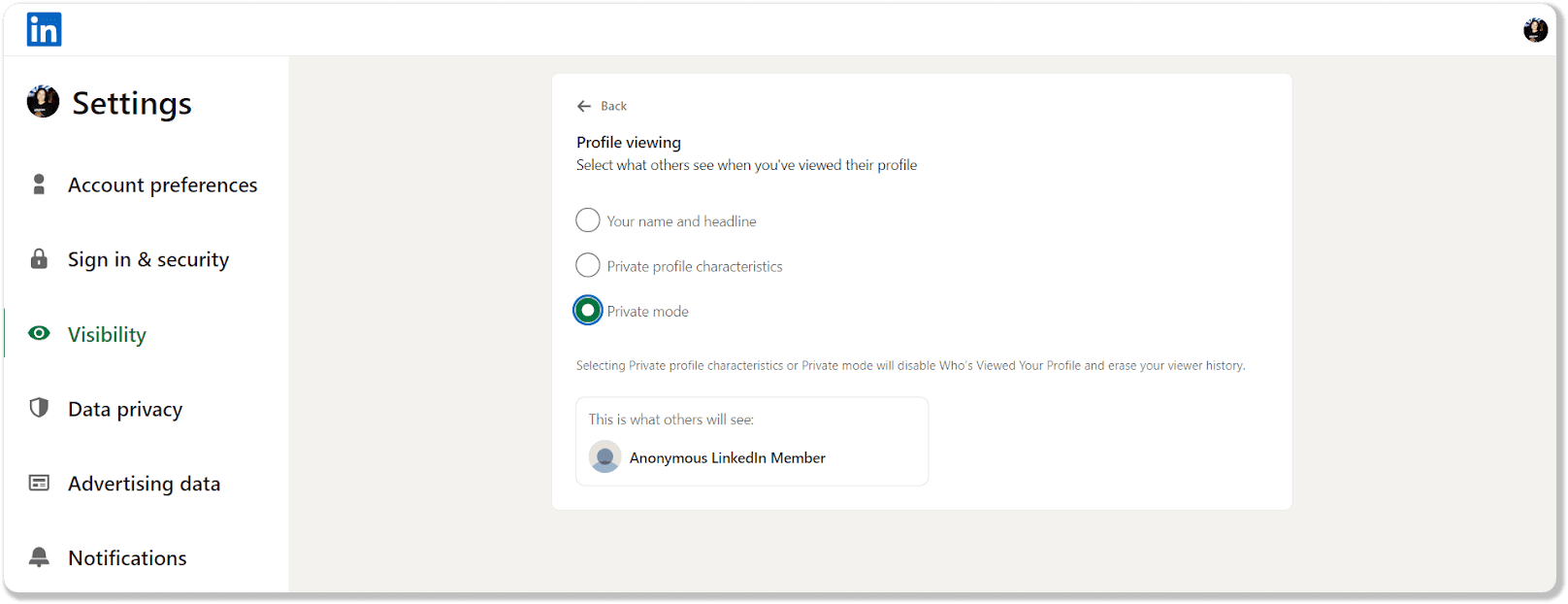Open Account preferences settings section
Screen dimensions: 1568x604
point(162,185)
